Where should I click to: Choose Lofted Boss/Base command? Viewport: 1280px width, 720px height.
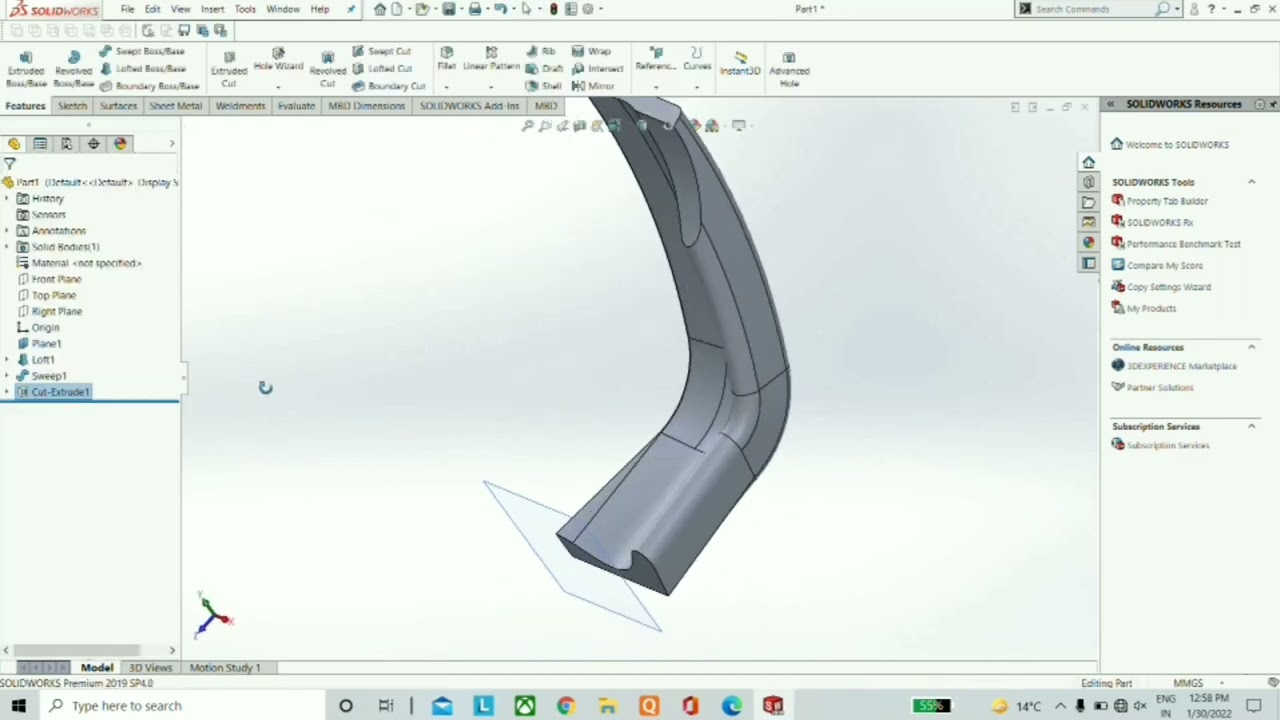[142, 68]
